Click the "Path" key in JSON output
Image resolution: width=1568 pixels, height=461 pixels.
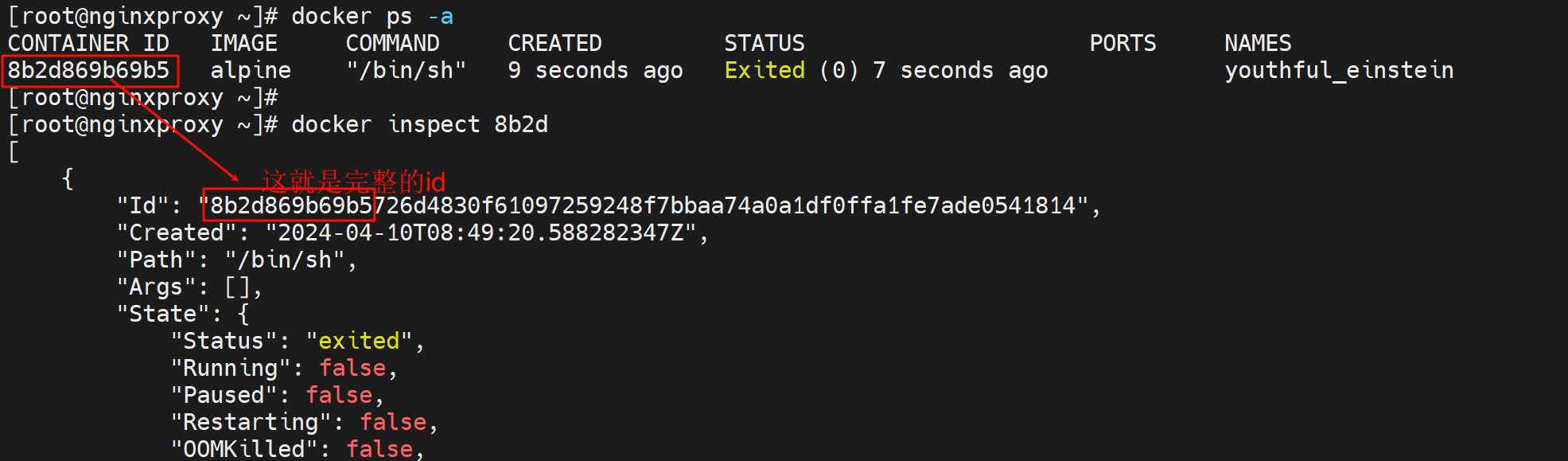156,260
